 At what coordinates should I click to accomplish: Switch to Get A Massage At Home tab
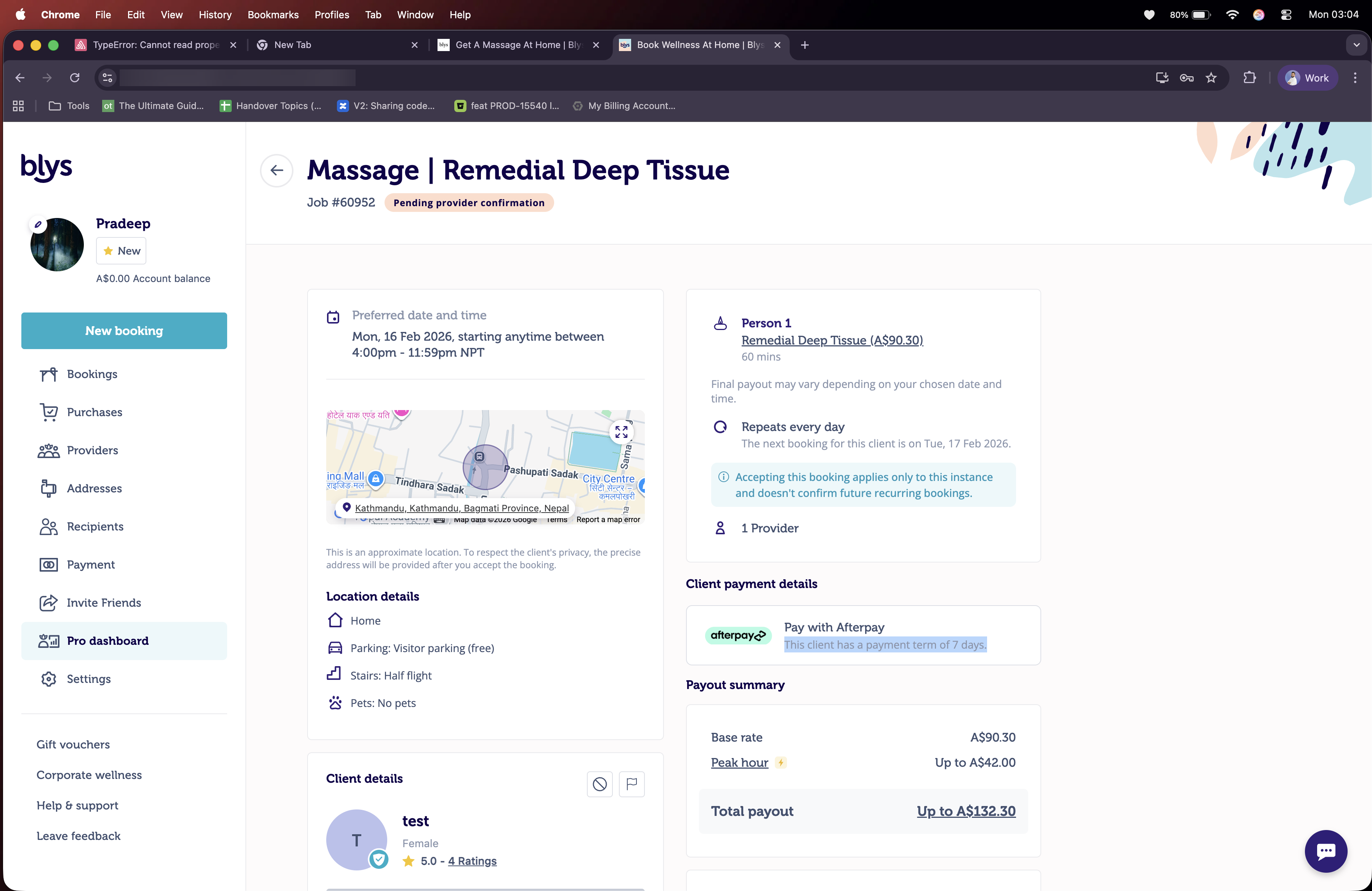click(x=518, y=45)
